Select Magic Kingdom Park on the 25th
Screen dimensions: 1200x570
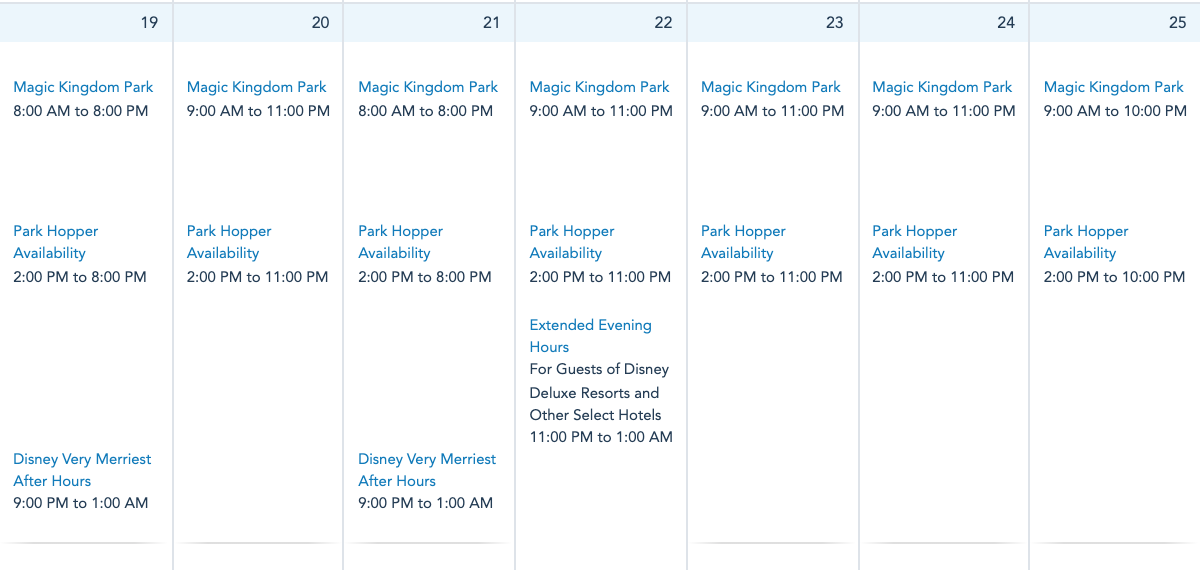1114,88
